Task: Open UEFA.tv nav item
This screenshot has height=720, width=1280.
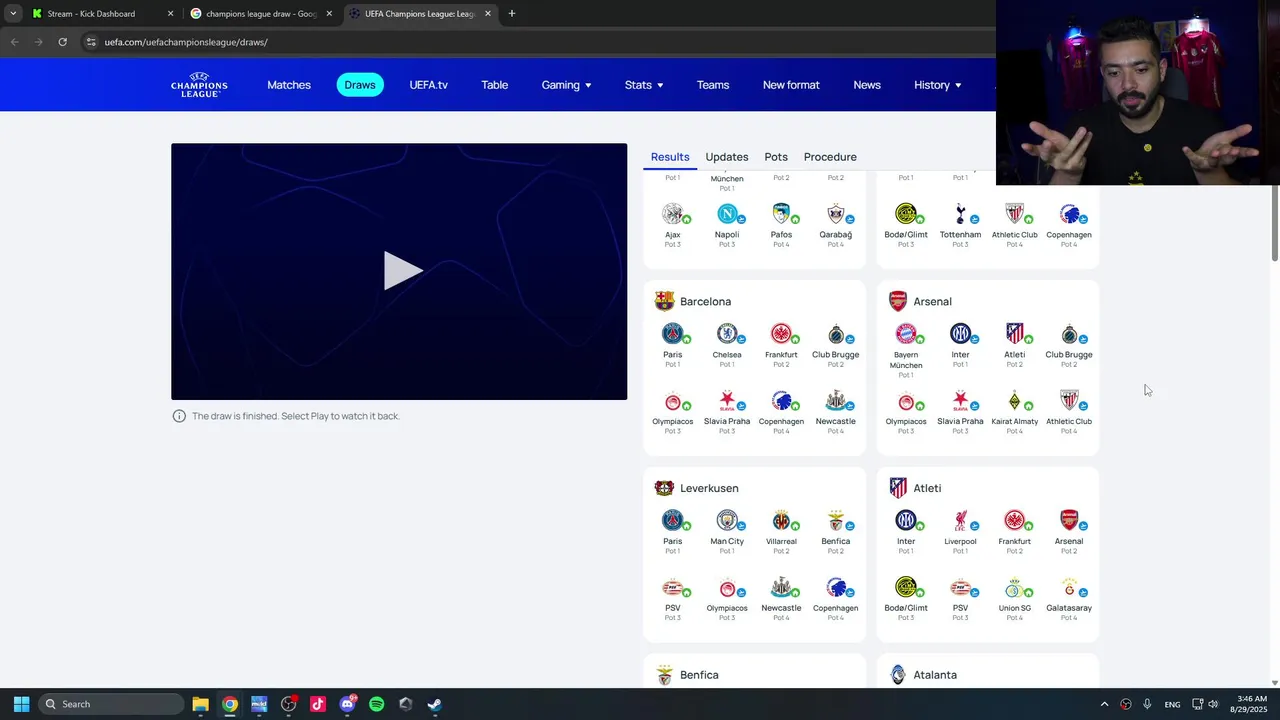Action: pyautogui.click(x=428, y=85)
